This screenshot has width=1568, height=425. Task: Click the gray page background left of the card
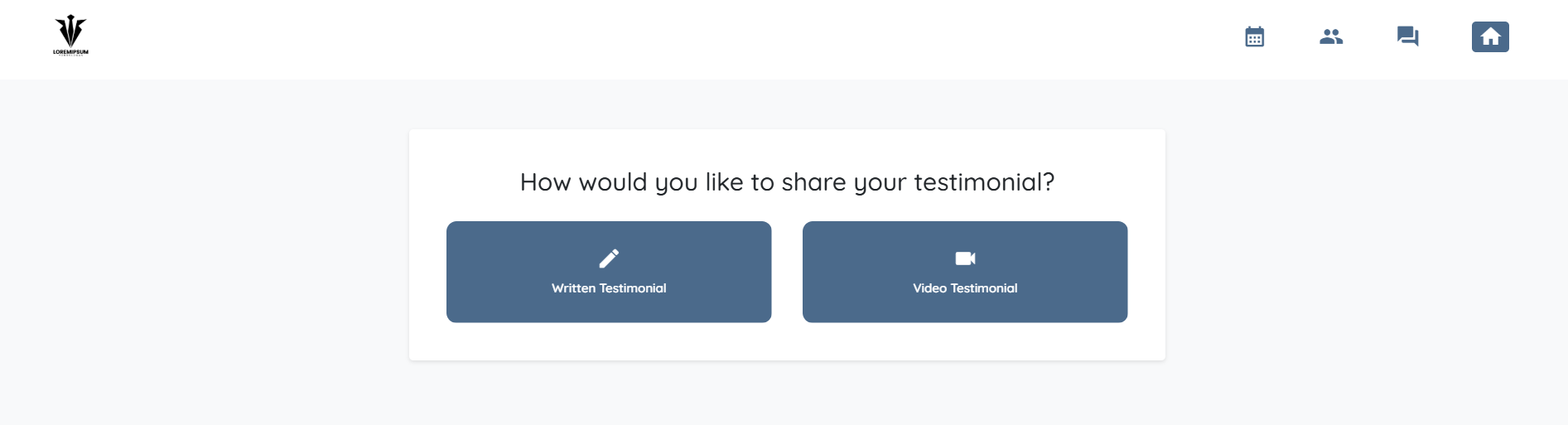pos(207,249)
